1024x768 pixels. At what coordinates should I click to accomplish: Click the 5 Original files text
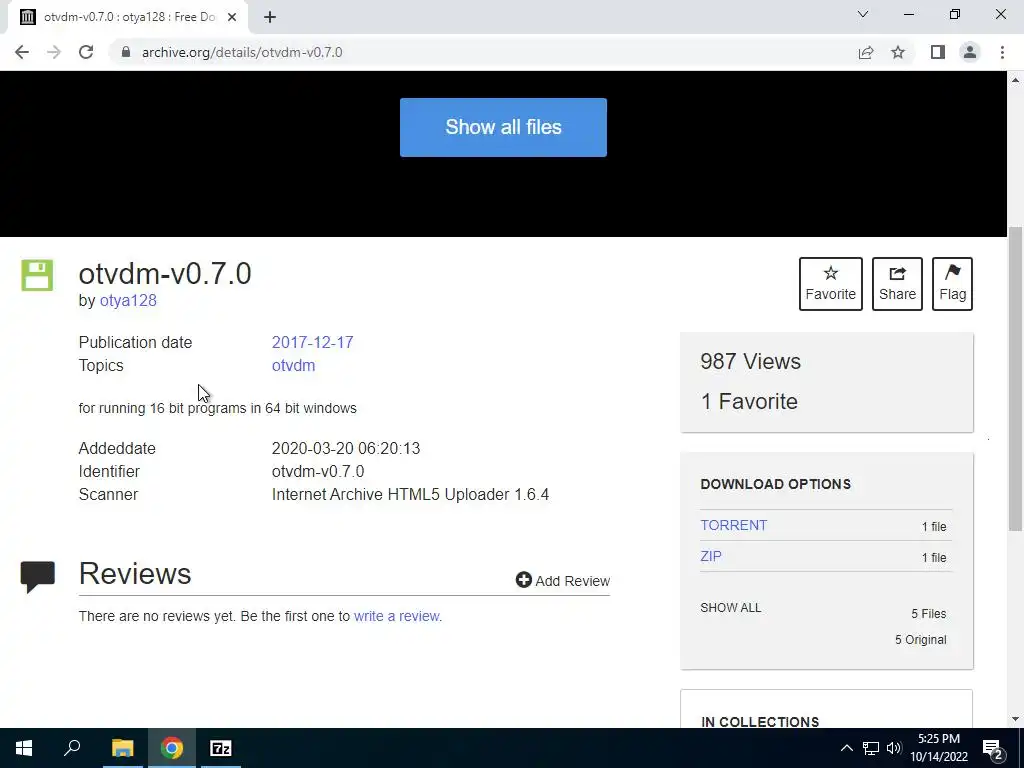[x=920, y=639]
